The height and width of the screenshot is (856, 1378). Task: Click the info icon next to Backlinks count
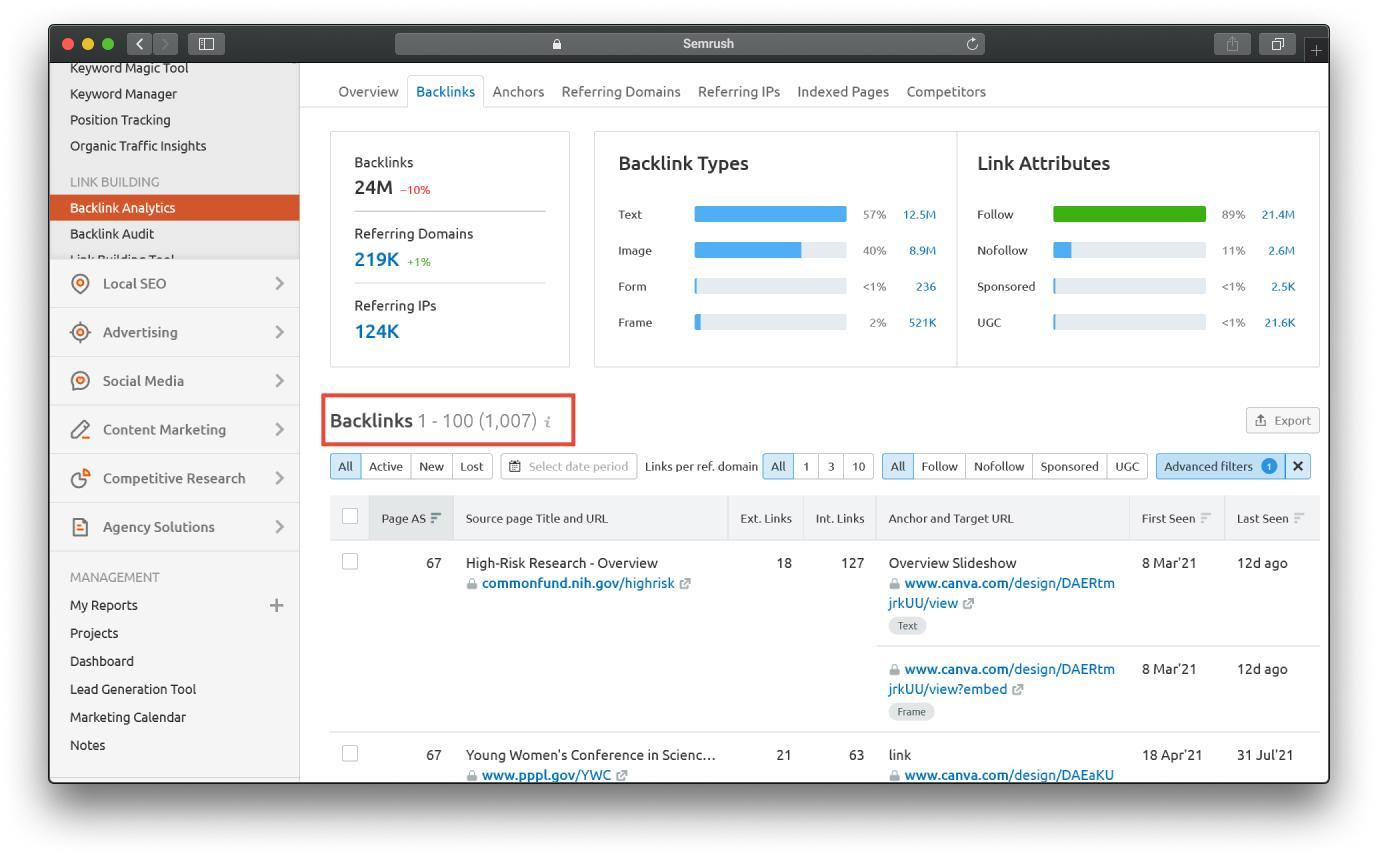pos(547,422)
